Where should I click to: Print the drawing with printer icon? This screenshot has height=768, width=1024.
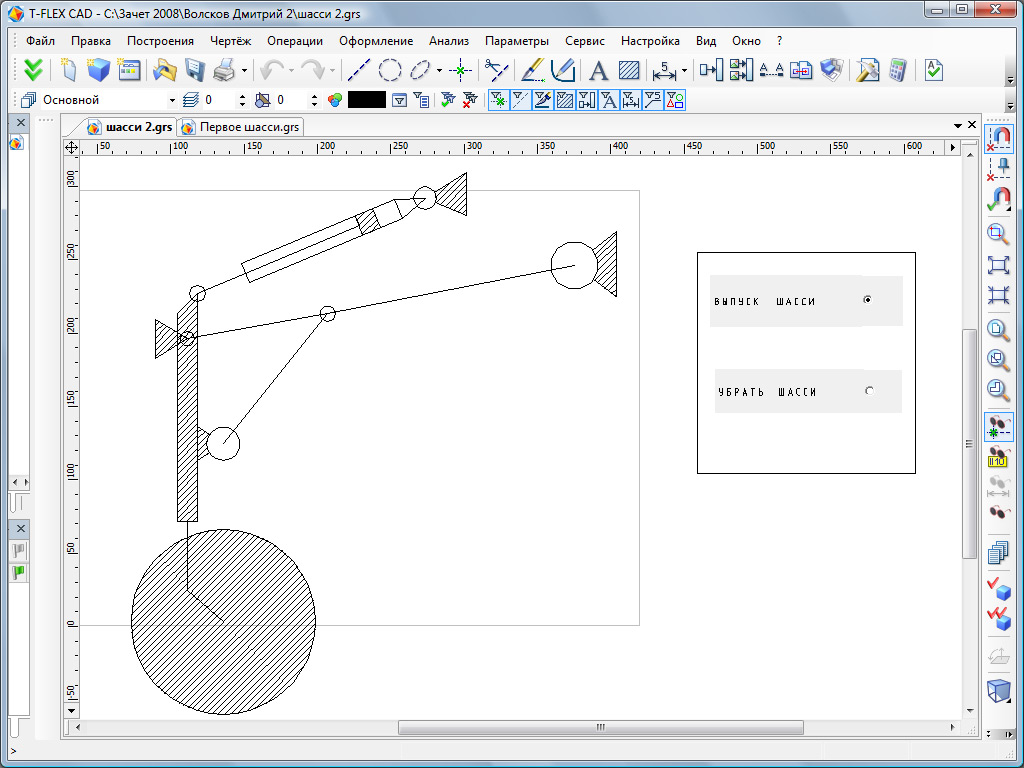[x=224, y=70]
